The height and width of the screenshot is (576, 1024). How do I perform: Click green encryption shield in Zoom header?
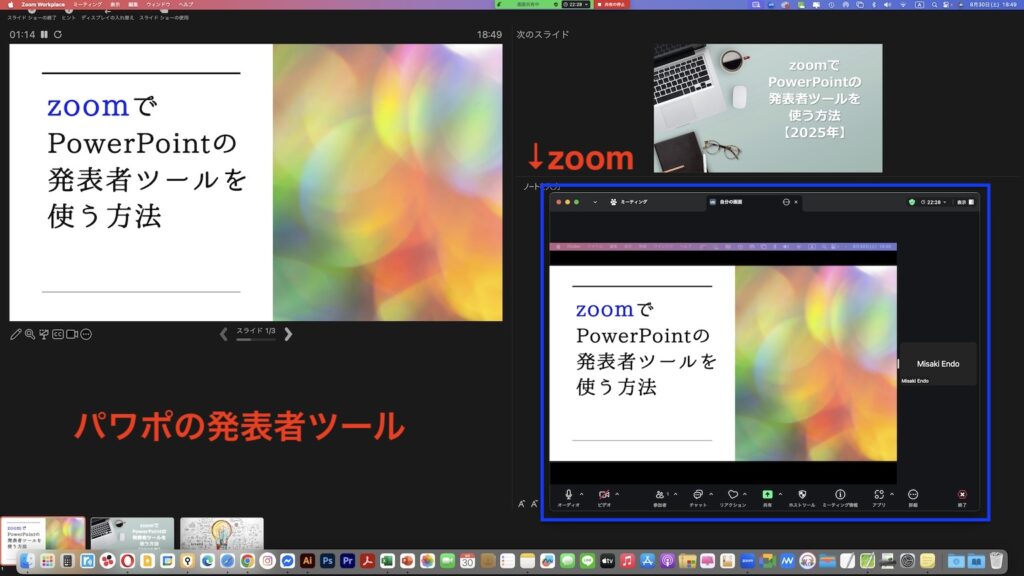912,202
